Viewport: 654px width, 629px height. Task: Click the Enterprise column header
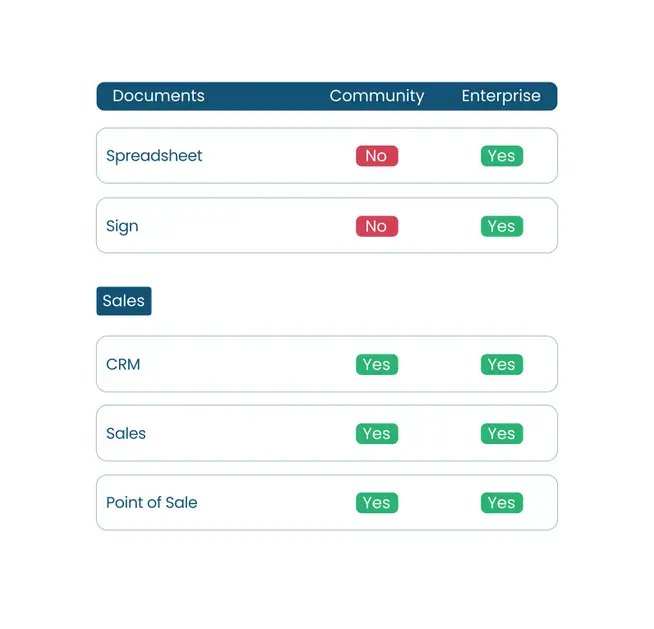pos(500,96)
